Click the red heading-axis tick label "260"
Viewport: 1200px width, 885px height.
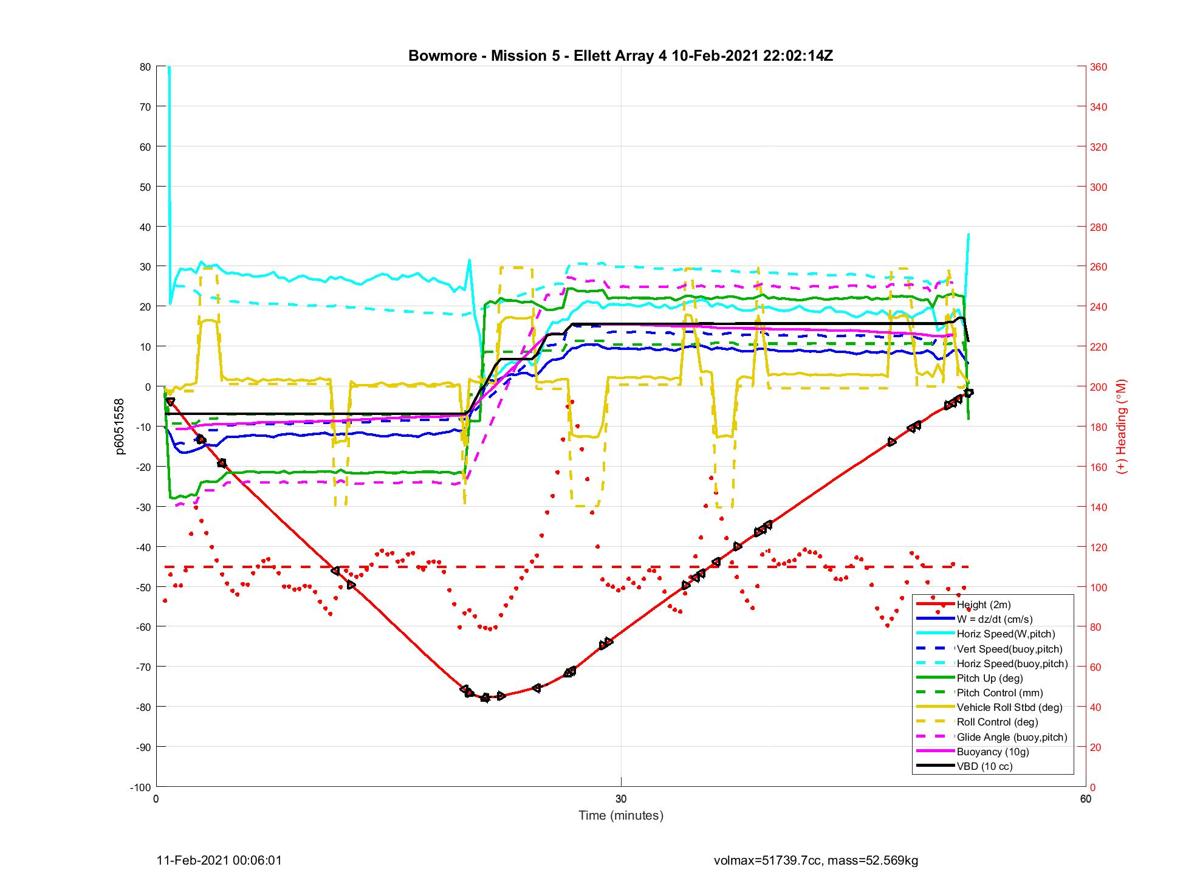[x=1100, y=267]
